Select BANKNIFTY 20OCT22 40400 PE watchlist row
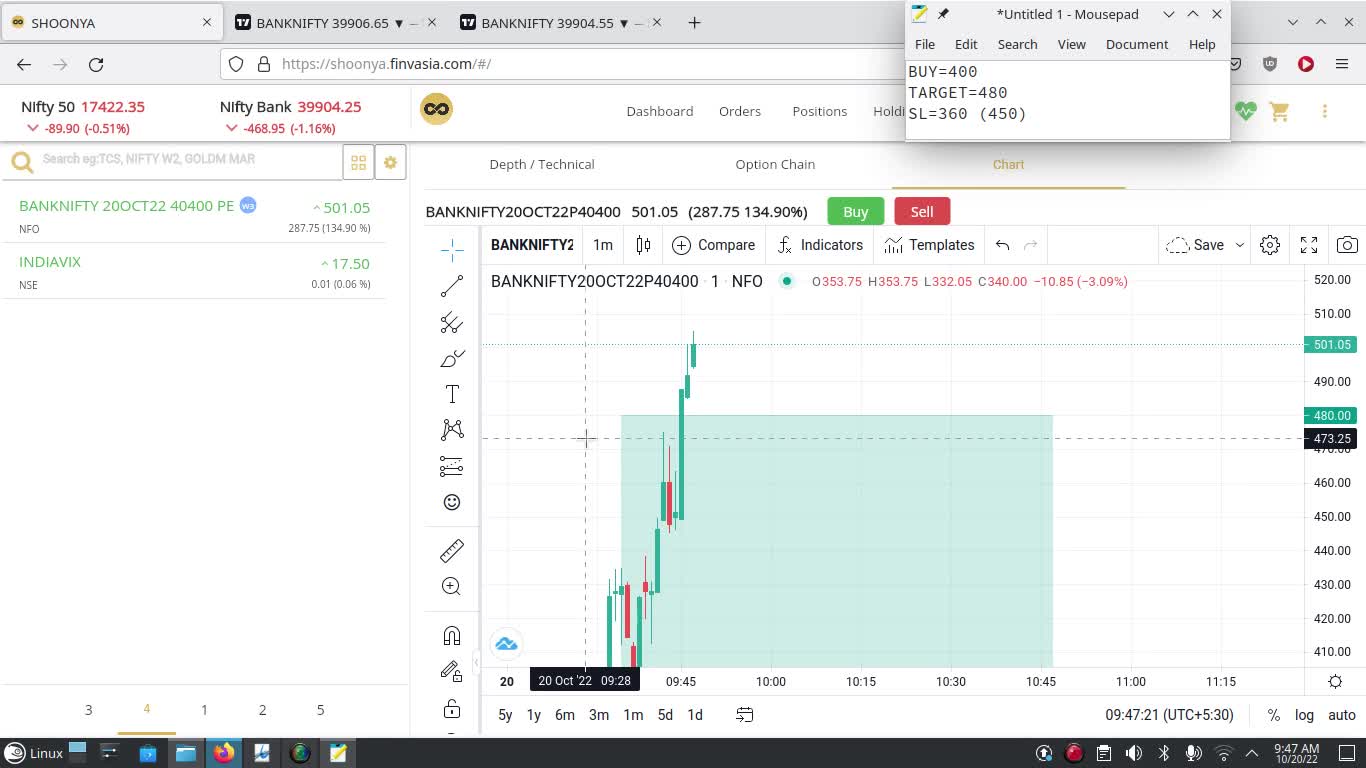 (x=195, y=216)
